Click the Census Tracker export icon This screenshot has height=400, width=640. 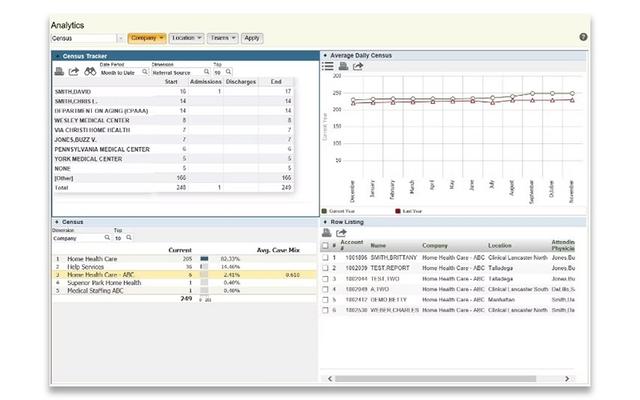coord(73,72)
